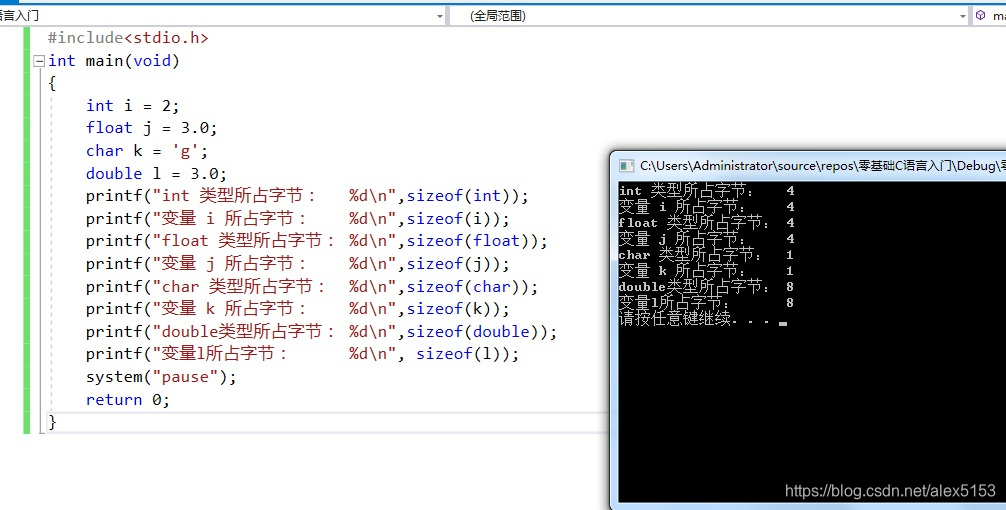This screenshot has height=510, width=1006.
Task: Click the printf line with sizeof(k)
Action: tap(298, 309)
